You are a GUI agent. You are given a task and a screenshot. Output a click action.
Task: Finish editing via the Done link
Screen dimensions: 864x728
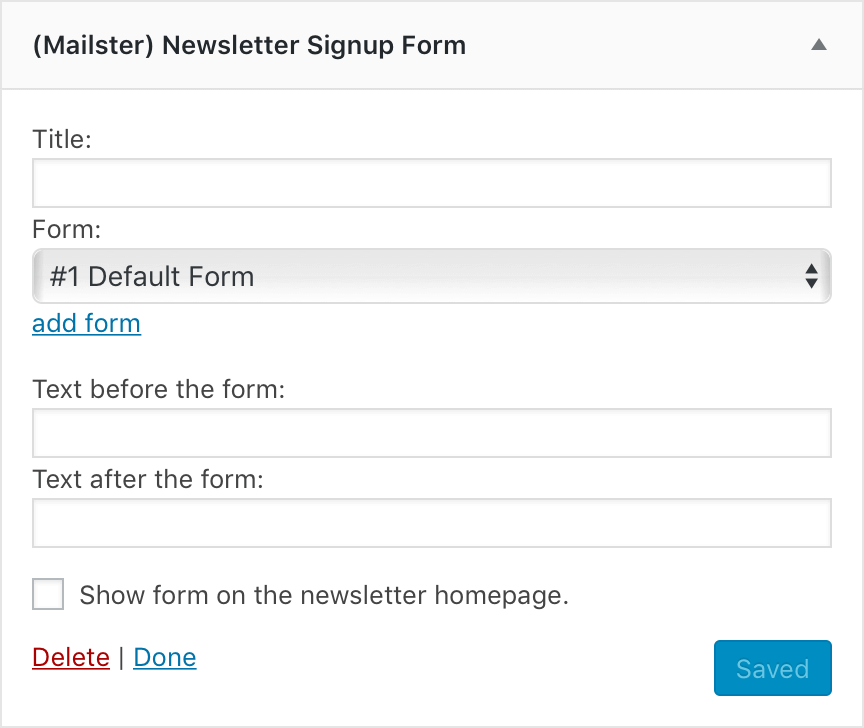[x=164, y=657]
